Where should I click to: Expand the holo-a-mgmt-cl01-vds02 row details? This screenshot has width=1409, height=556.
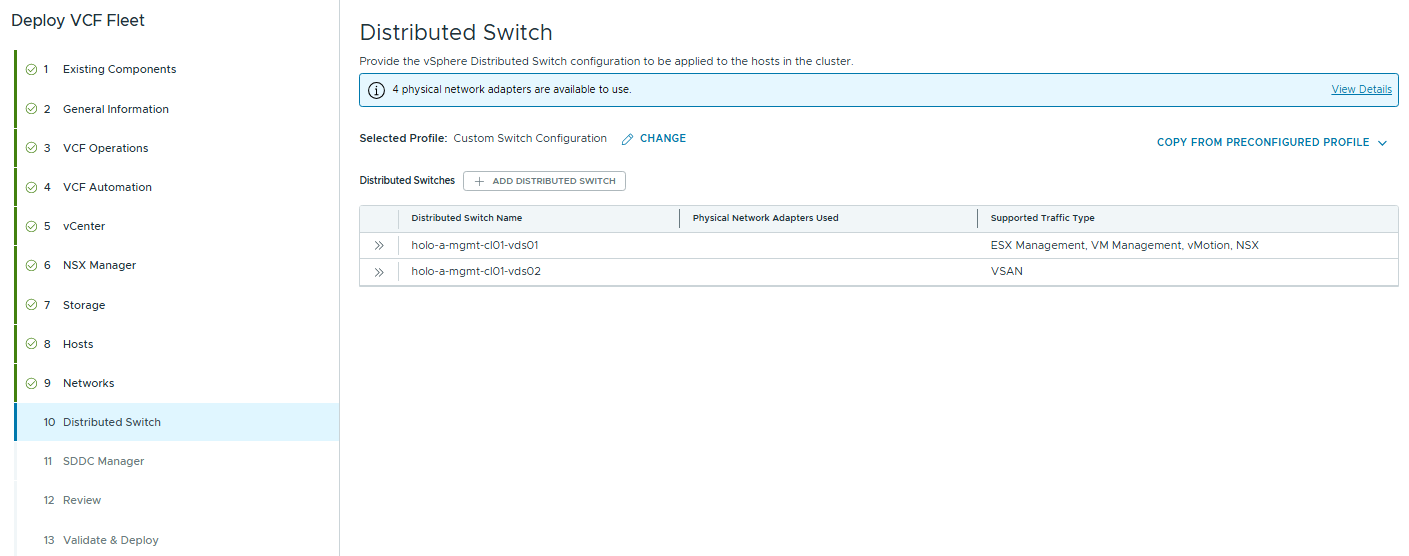coord(379,272)
